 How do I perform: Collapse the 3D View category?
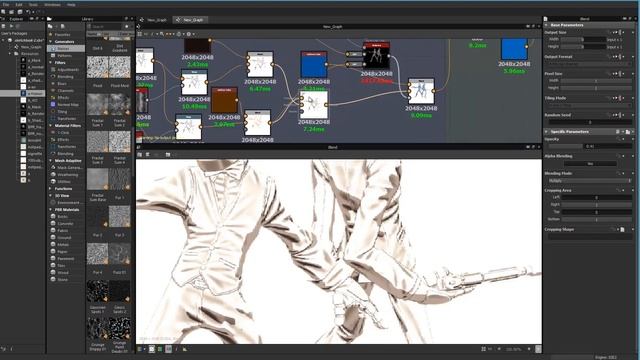(51, 196)
